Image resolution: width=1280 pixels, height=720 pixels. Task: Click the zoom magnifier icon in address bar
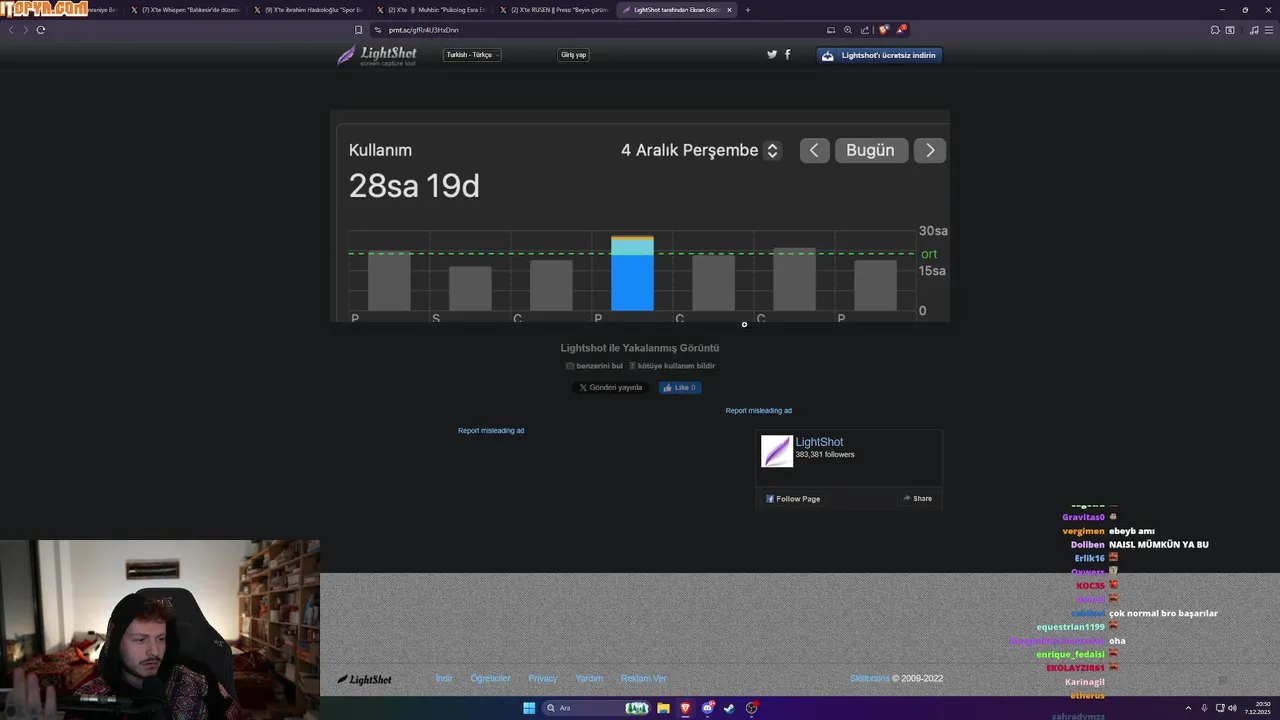point(848,30)
